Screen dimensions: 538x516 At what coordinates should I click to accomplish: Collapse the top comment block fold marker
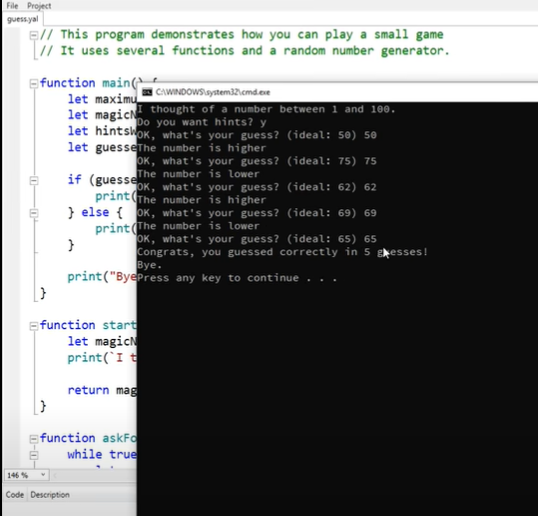click(x=34, y=35)
